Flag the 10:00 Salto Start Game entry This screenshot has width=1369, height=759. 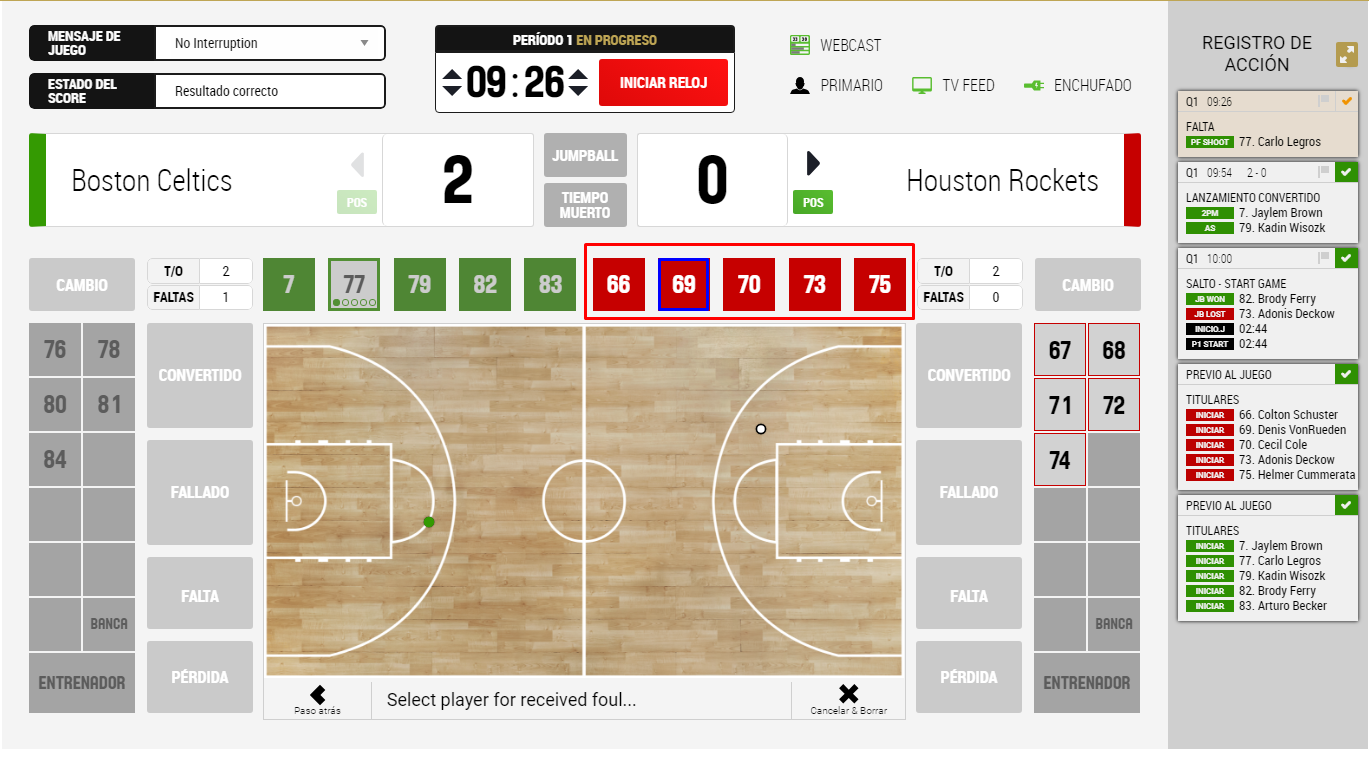pos(1324,258)
